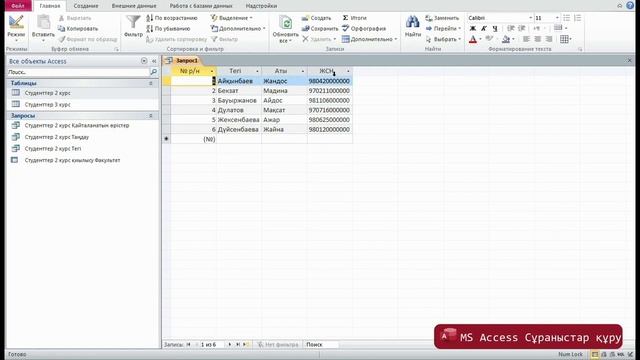Toggle underline Ч formatting
Viewport: 640px width, 360px height.
pyautogui.click(x=495, y=29)
